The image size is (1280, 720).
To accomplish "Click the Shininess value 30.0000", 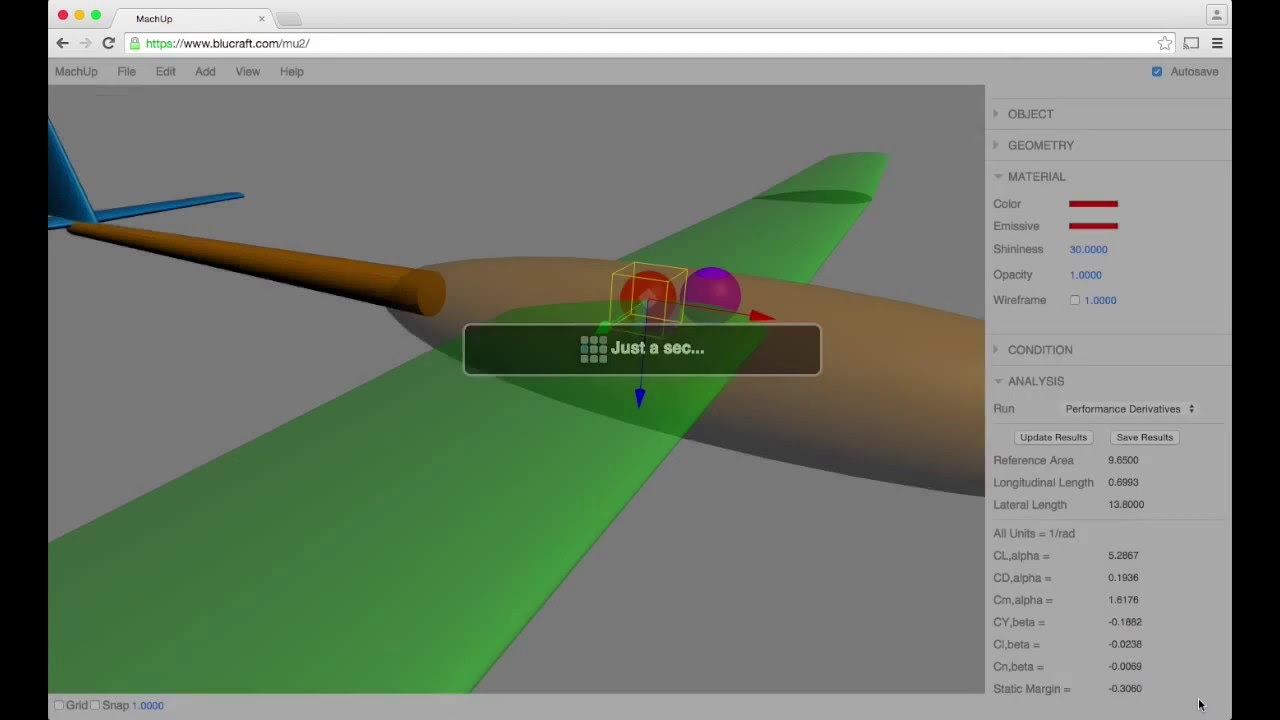I will coord(1088,250).
